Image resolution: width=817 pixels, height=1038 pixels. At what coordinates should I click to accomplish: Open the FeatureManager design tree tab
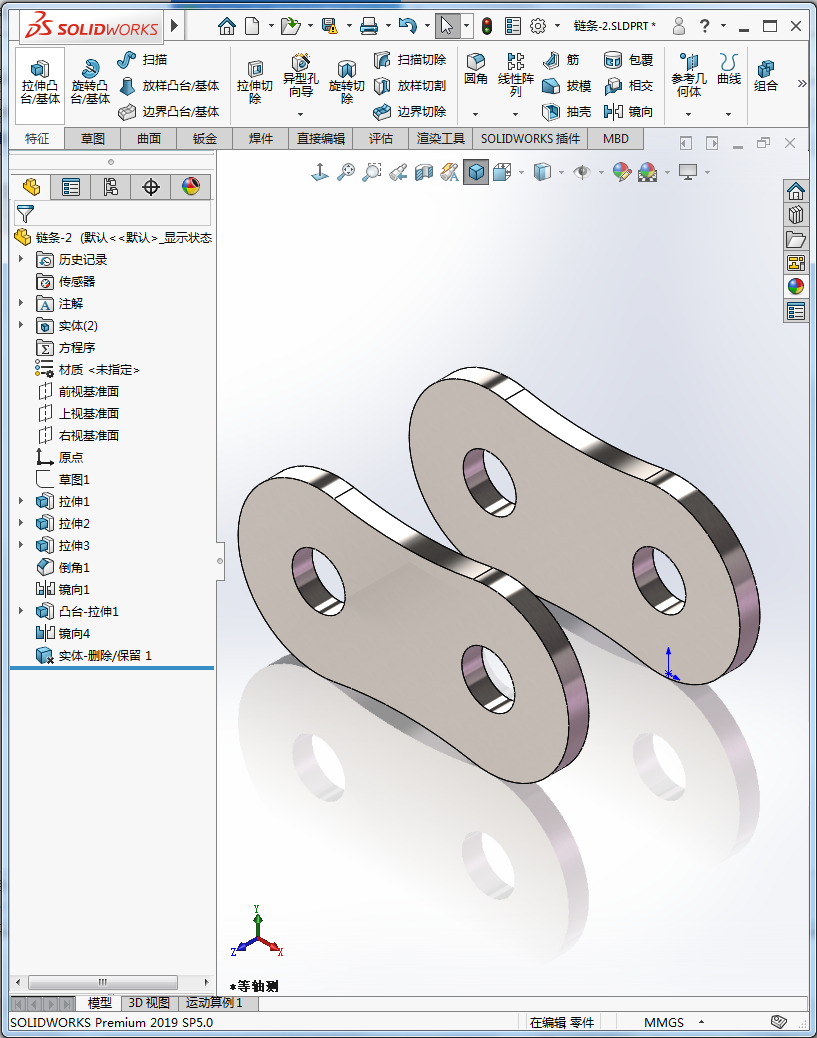click(31, 187)
